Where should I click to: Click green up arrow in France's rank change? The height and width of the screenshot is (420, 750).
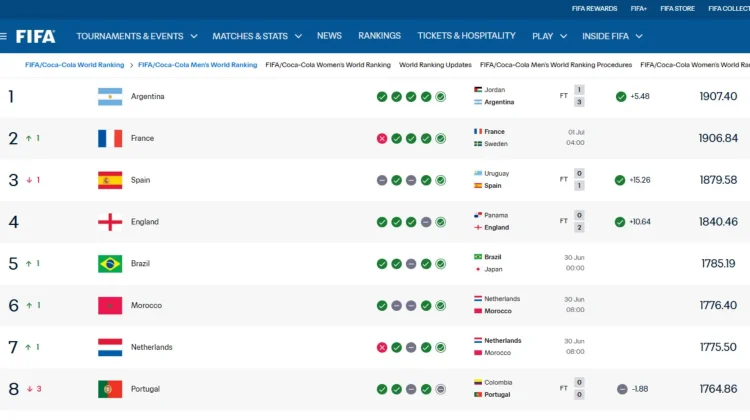pos(29,138)
